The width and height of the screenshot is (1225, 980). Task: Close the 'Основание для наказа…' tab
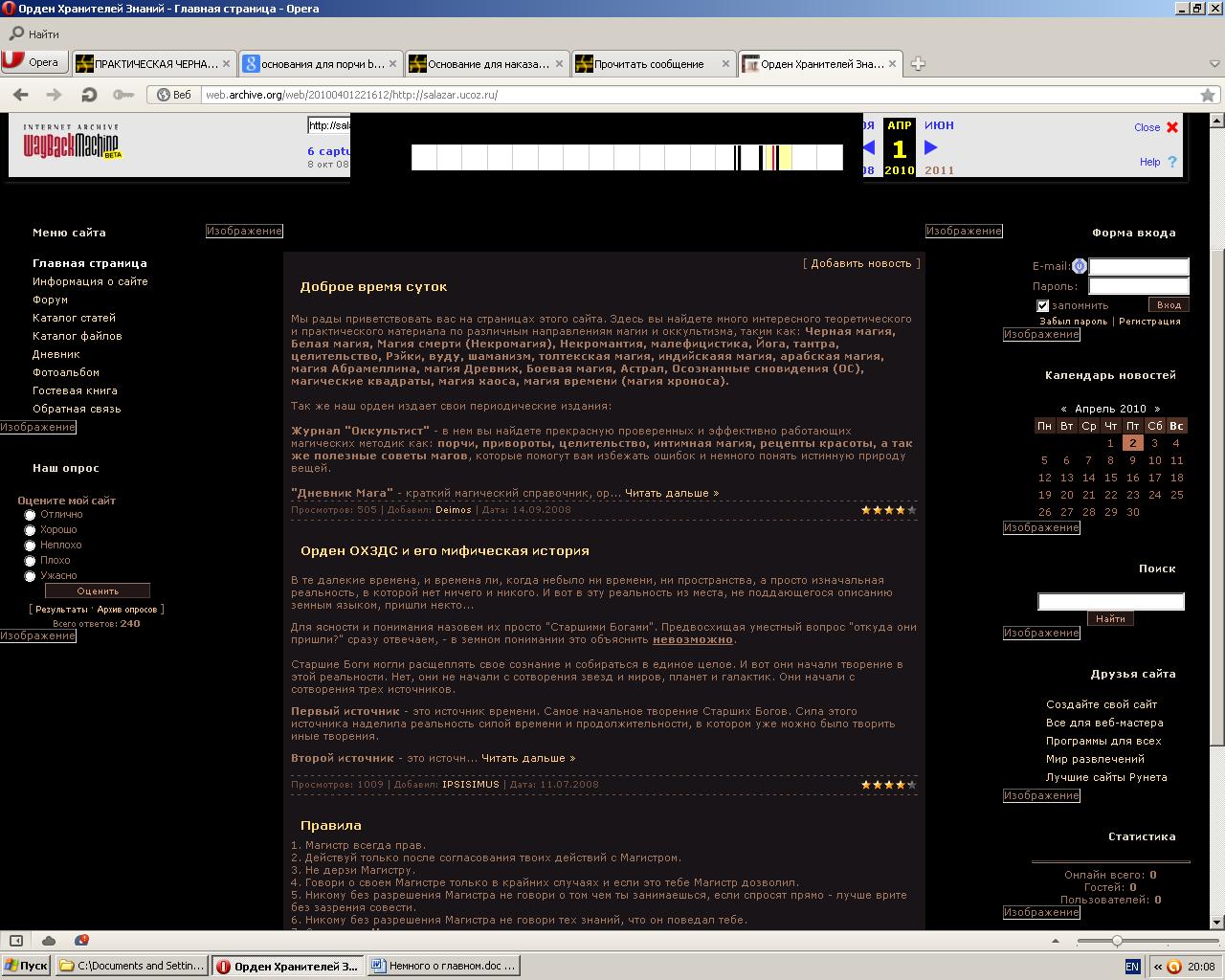559,64
